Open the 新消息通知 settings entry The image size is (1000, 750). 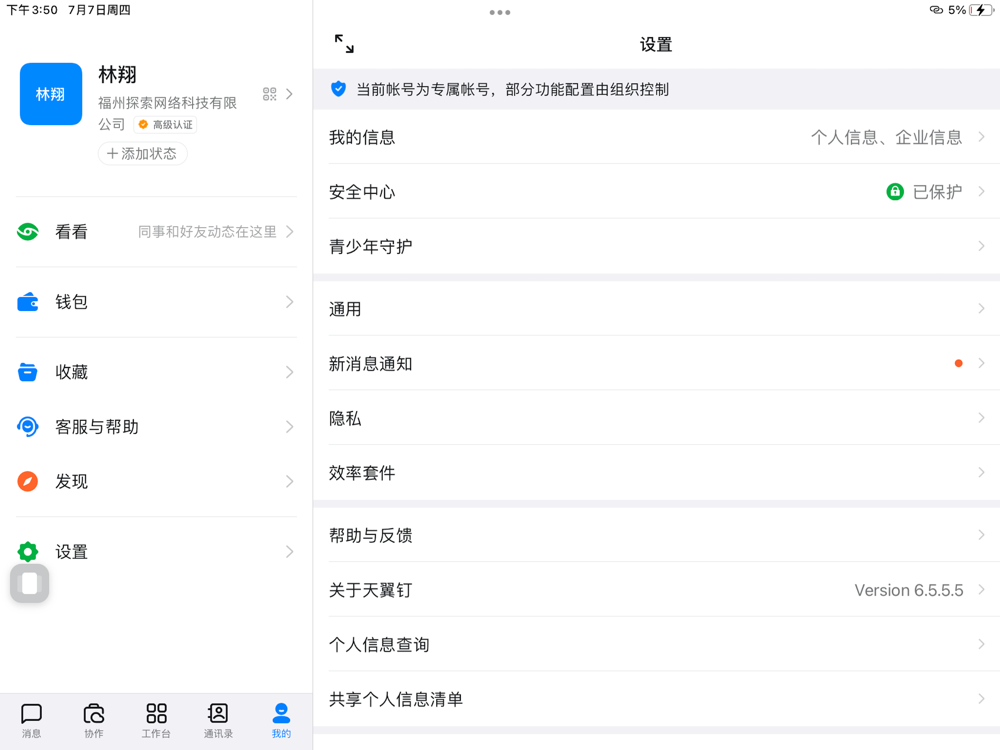(x=656, y=364)
